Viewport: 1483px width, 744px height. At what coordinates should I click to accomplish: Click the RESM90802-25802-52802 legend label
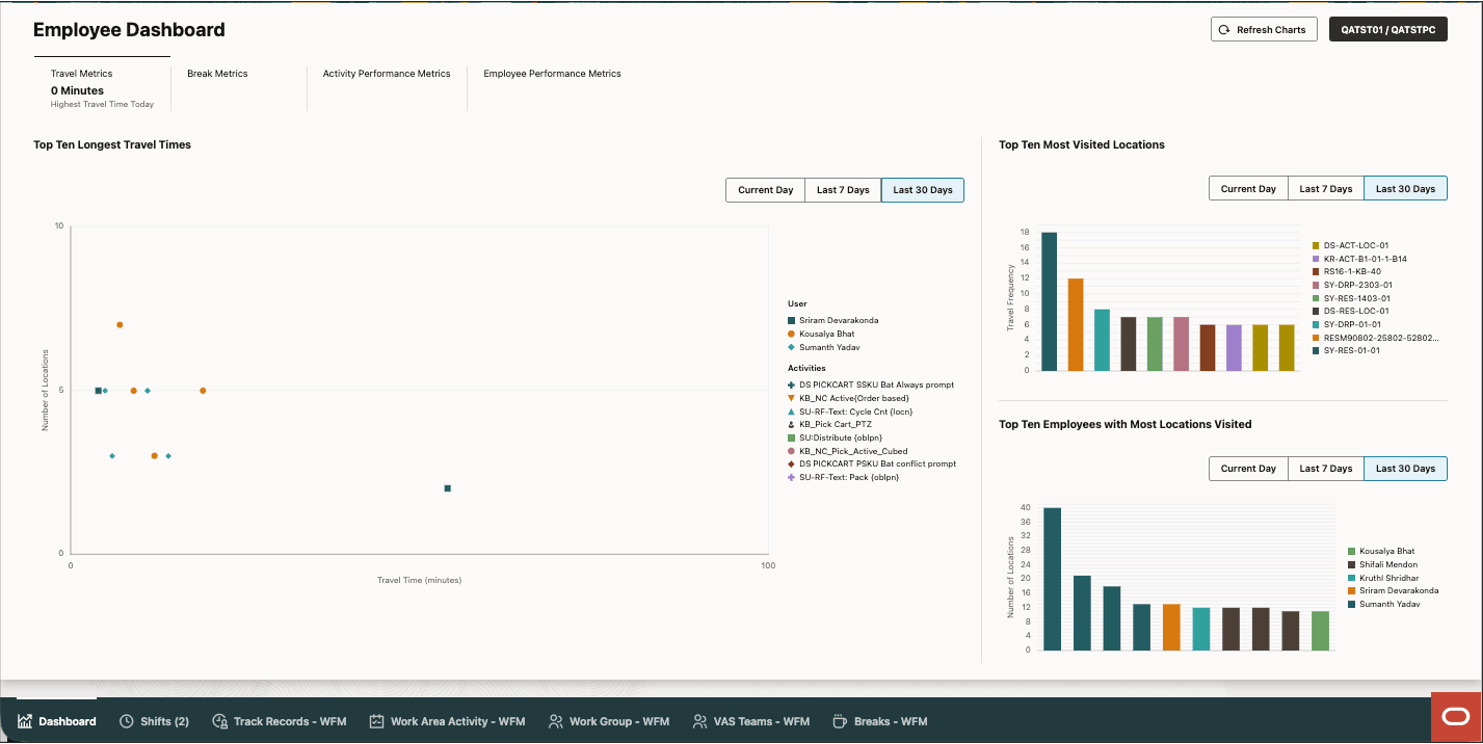pyautogui.click(x=1381, y=338)
